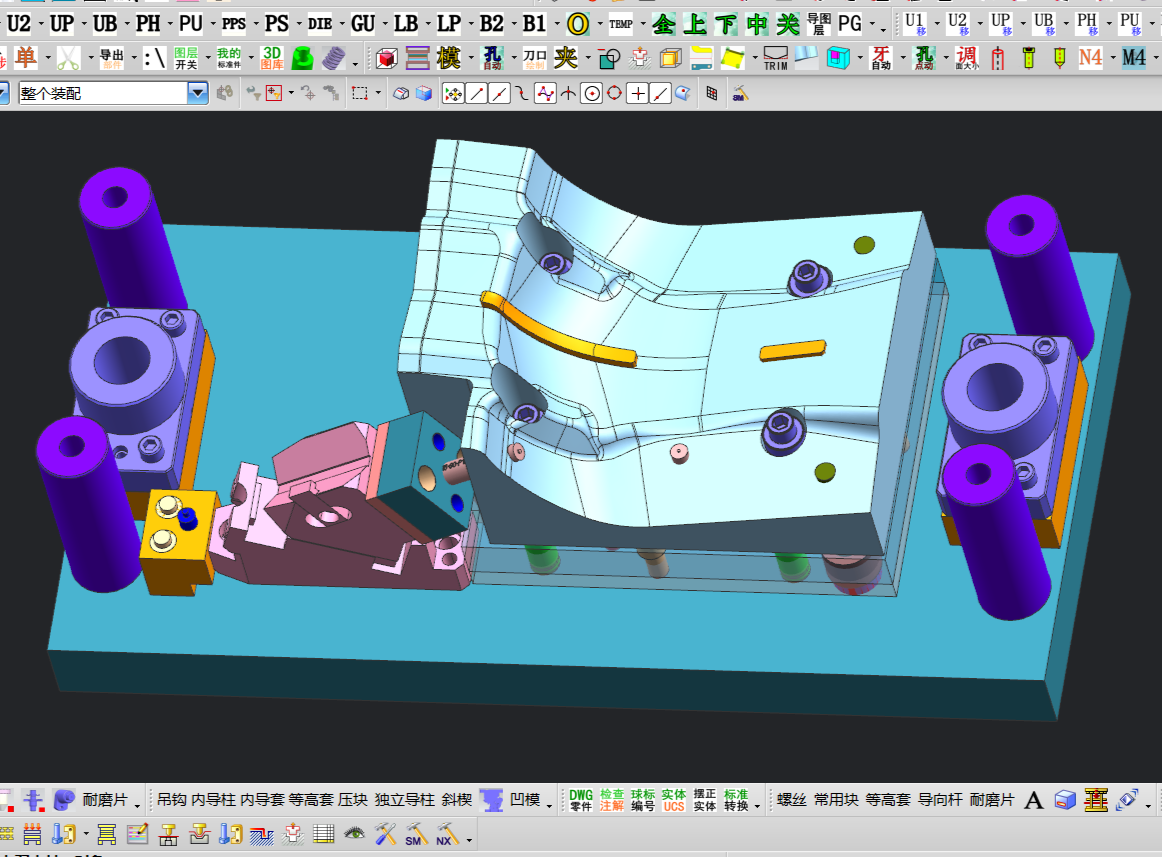Click the 独立导柱 independent guide post button
1162x857 pixels.
(x=405, y=800)
